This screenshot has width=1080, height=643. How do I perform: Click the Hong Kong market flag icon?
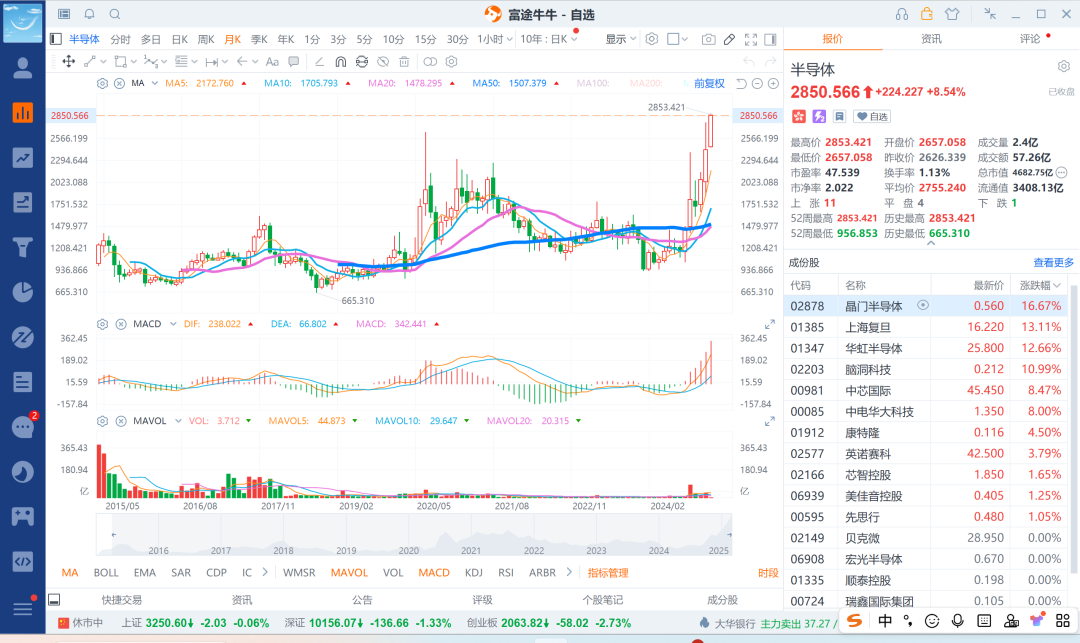(x=798, y=116)
